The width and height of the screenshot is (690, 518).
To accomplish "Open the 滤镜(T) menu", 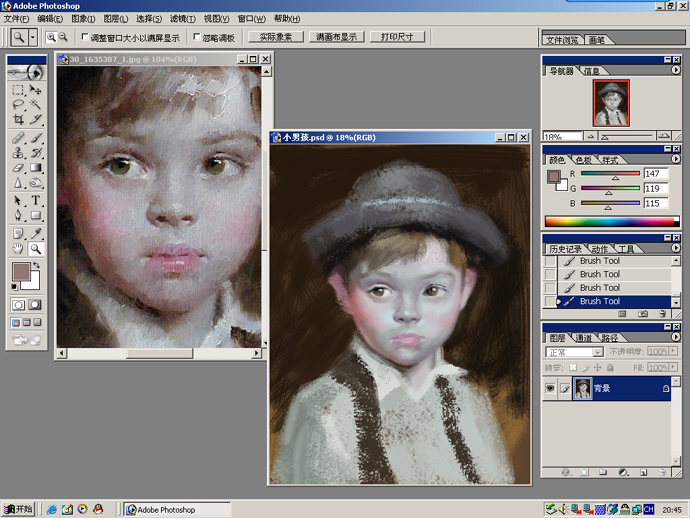I will (183, 18).
